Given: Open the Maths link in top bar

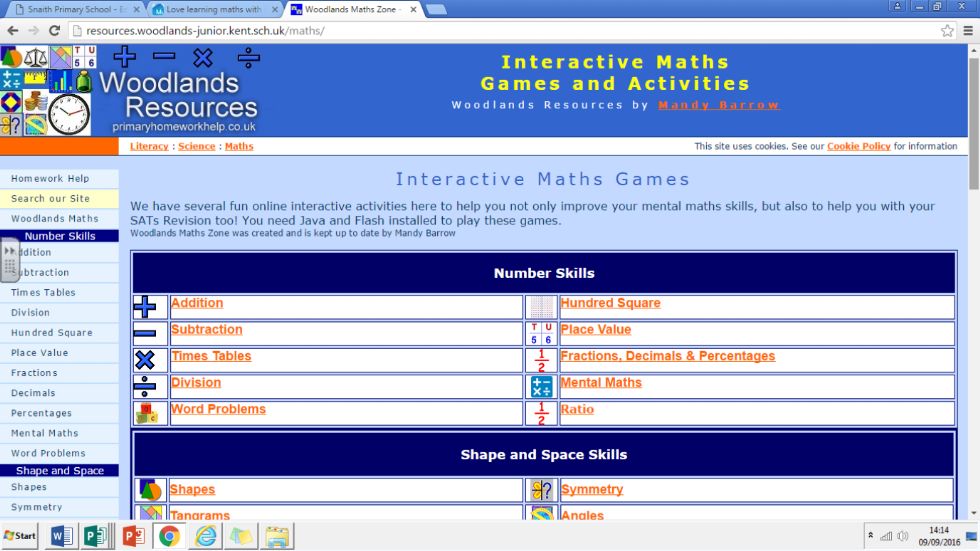Looking at the screenshot, I should click(239, 146).
